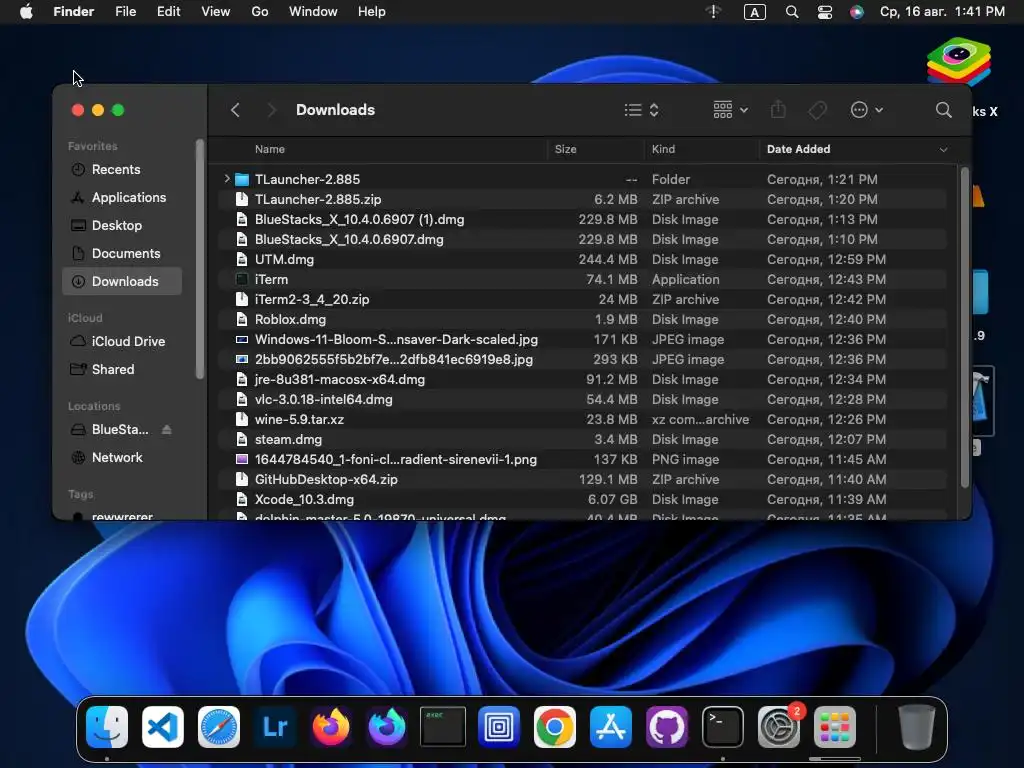Viewport: 1024px width, 768px height.
Task: Open Finder from the Dock
Action: [x=107, y=727]
